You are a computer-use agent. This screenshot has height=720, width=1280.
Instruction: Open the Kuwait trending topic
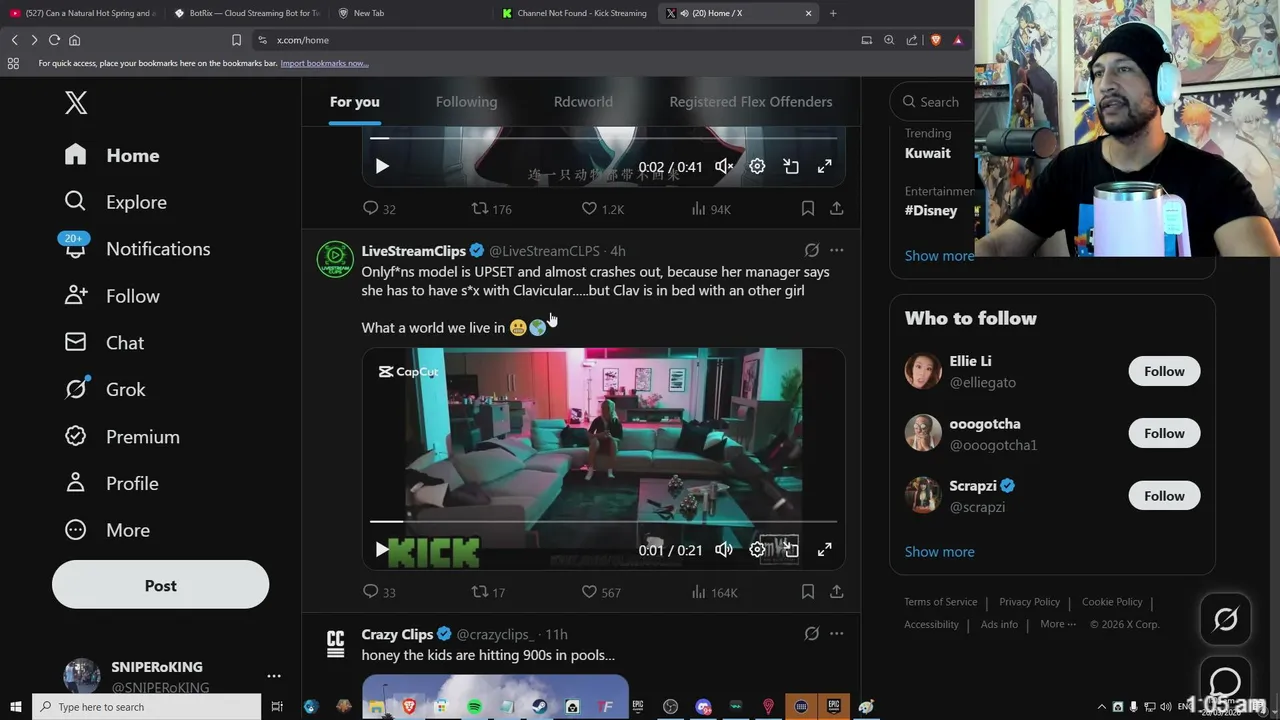(927, 153)
